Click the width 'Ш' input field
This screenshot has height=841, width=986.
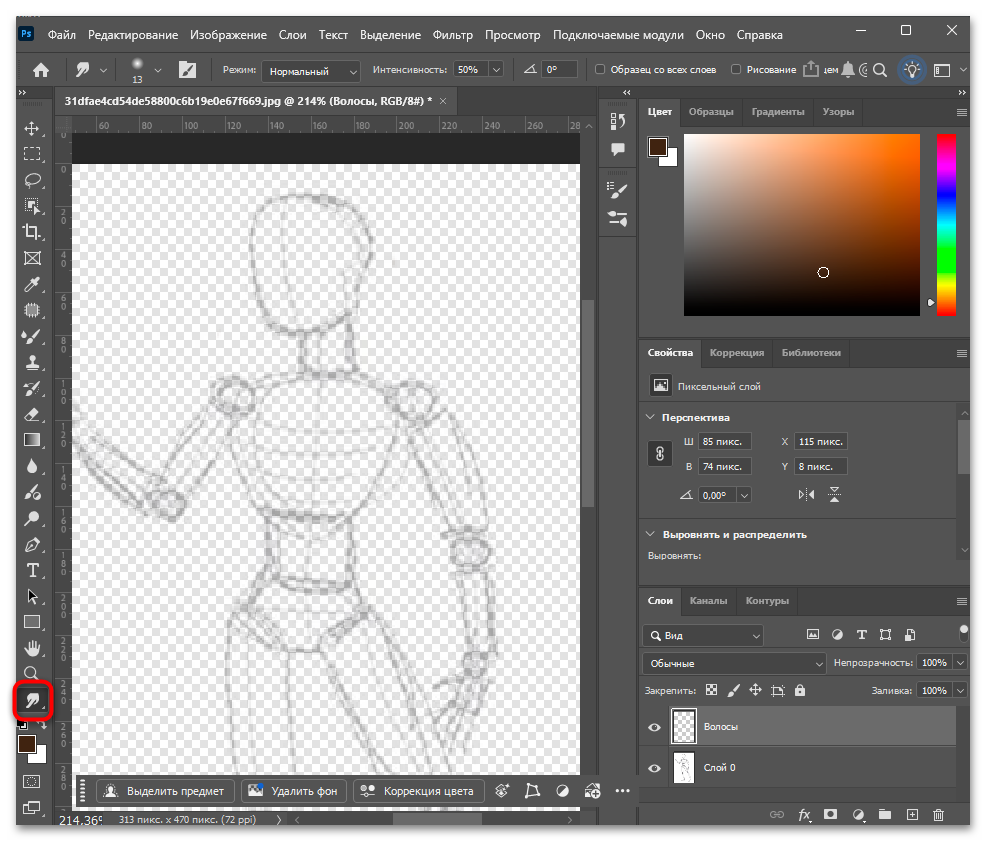[x=725, y=442]
